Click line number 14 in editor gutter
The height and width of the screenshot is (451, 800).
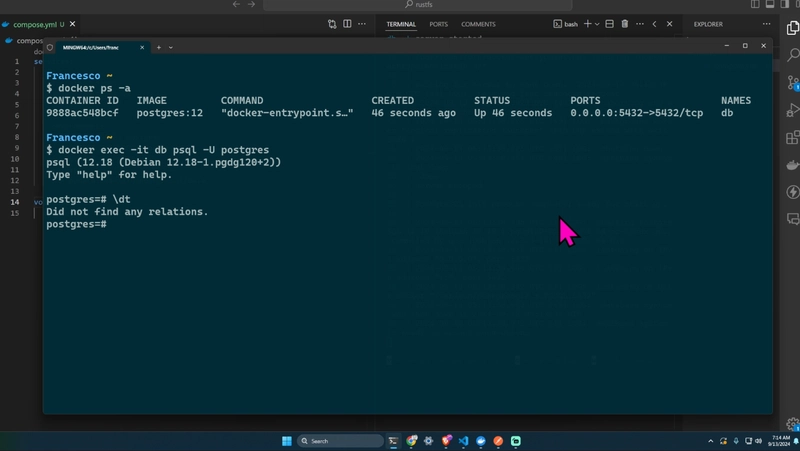click(15, 202)
